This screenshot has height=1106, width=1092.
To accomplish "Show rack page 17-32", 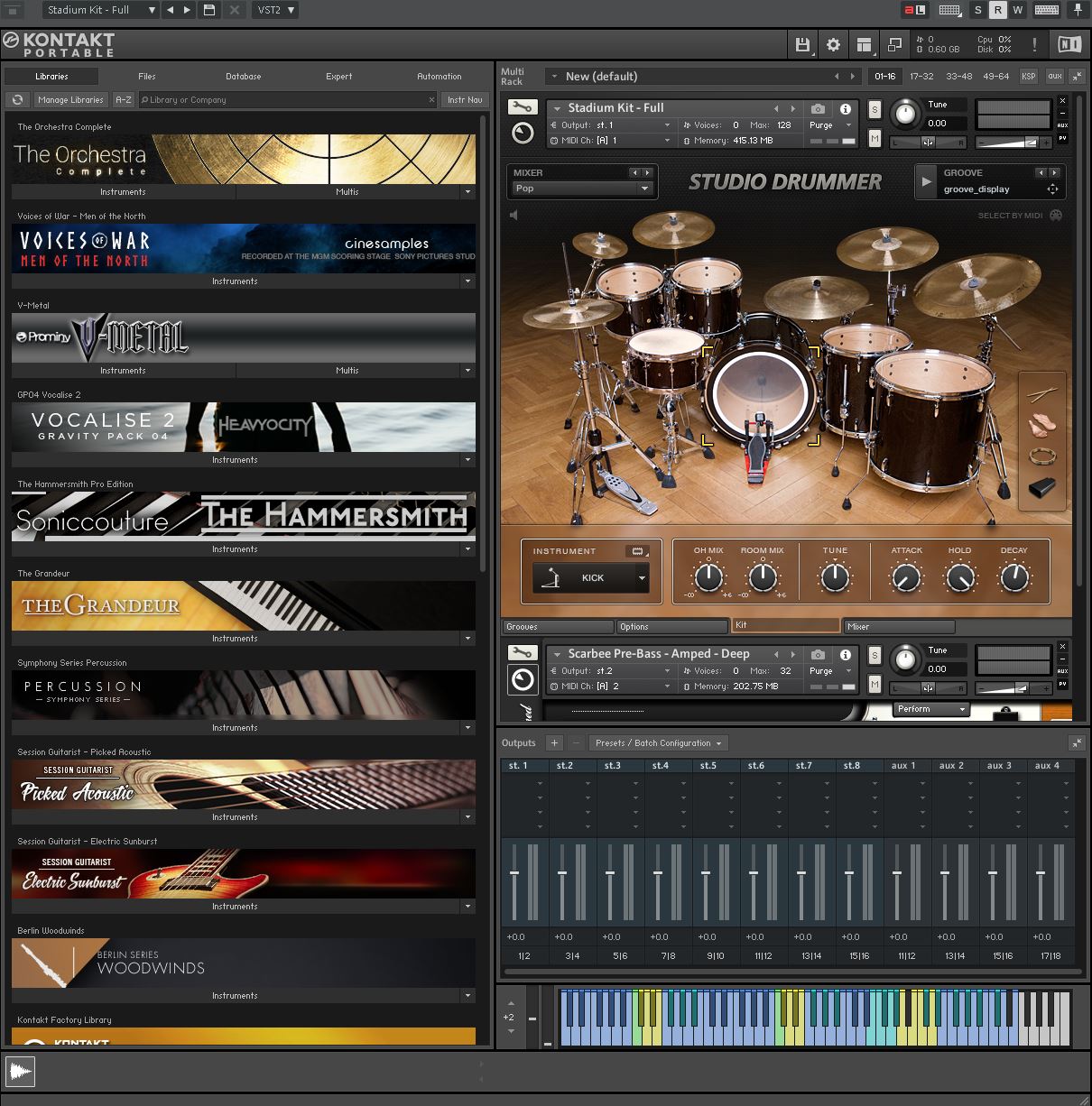I will click(921, 77).
